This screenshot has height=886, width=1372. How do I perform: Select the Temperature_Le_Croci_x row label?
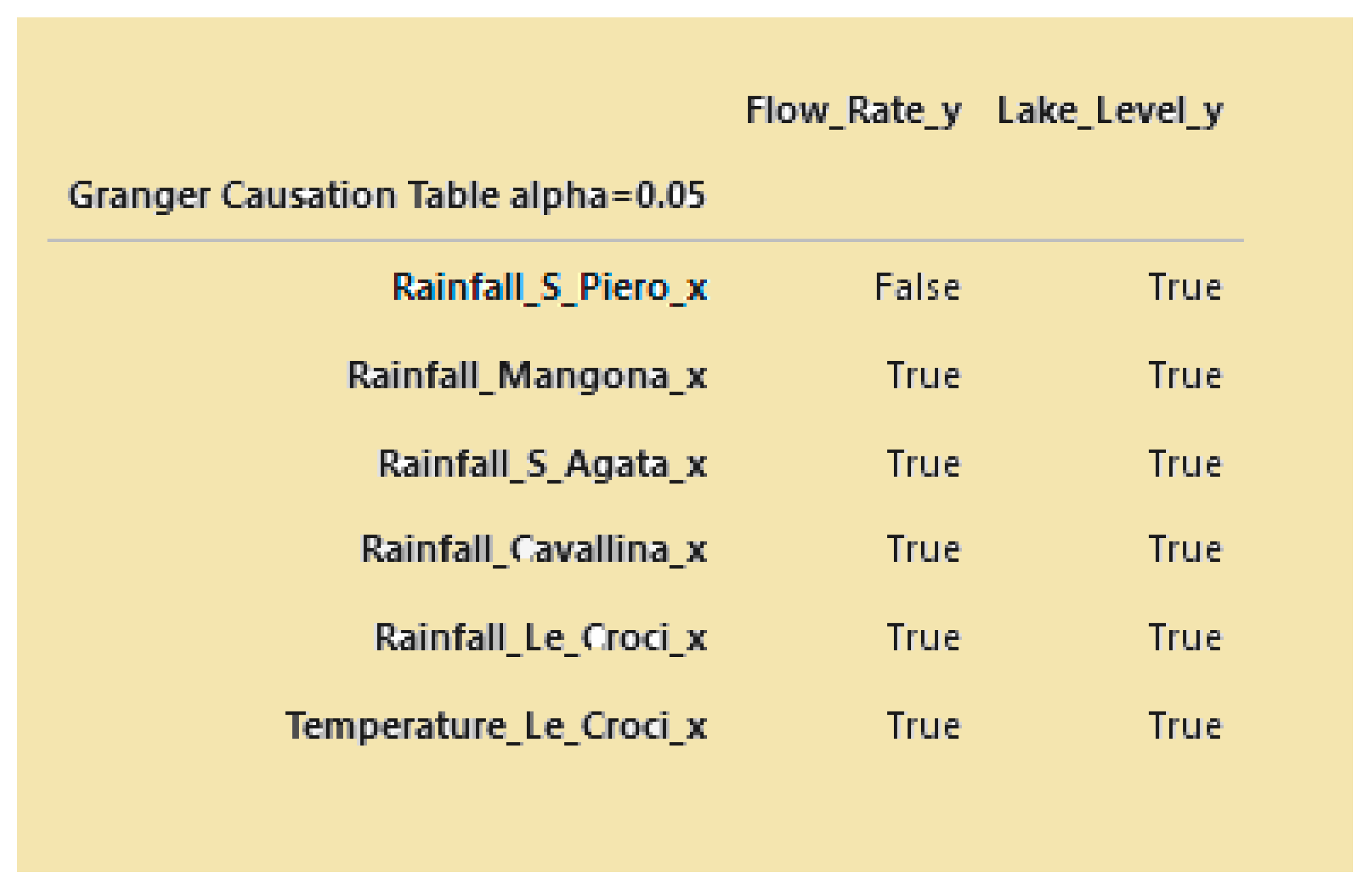point(496,726)
